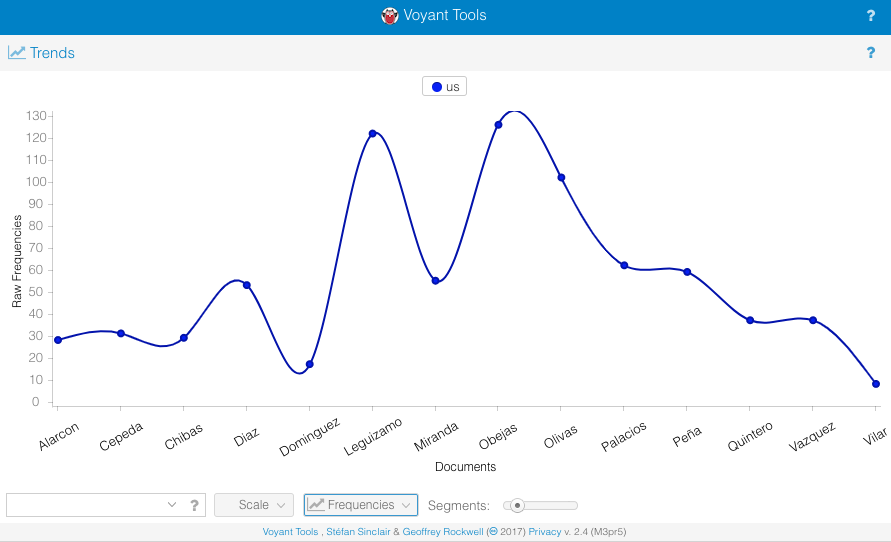Select the Diaz data point
Screen dimensions: 891x542
247,285
